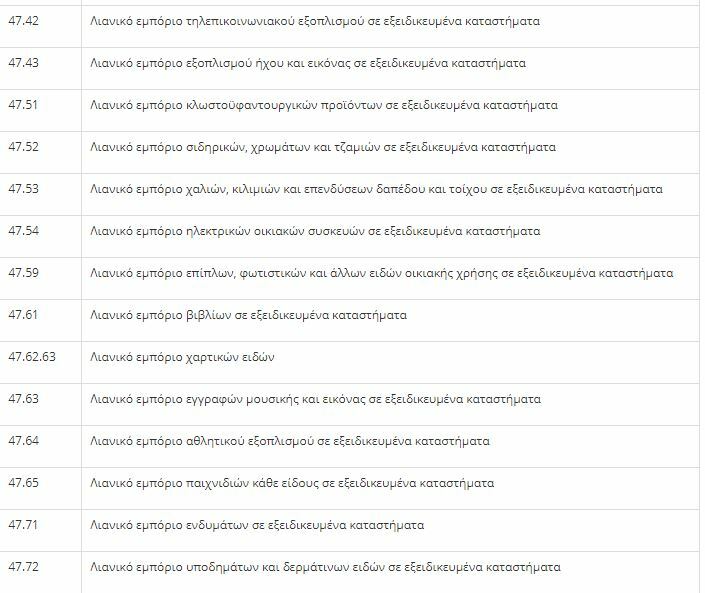705x593 pixels.
Task: Select the description mentioning ήχου και εικόνας
Action: pos(308,63)
